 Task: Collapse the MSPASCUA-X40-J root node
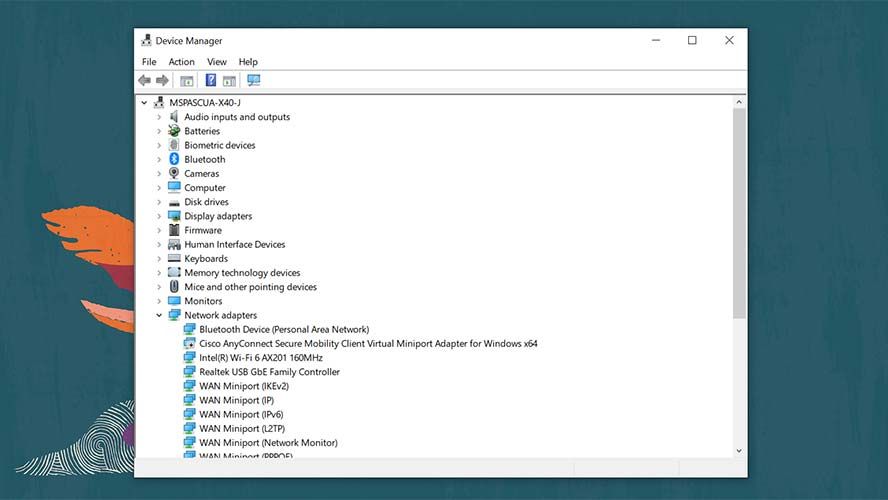[x=144, y=102]
